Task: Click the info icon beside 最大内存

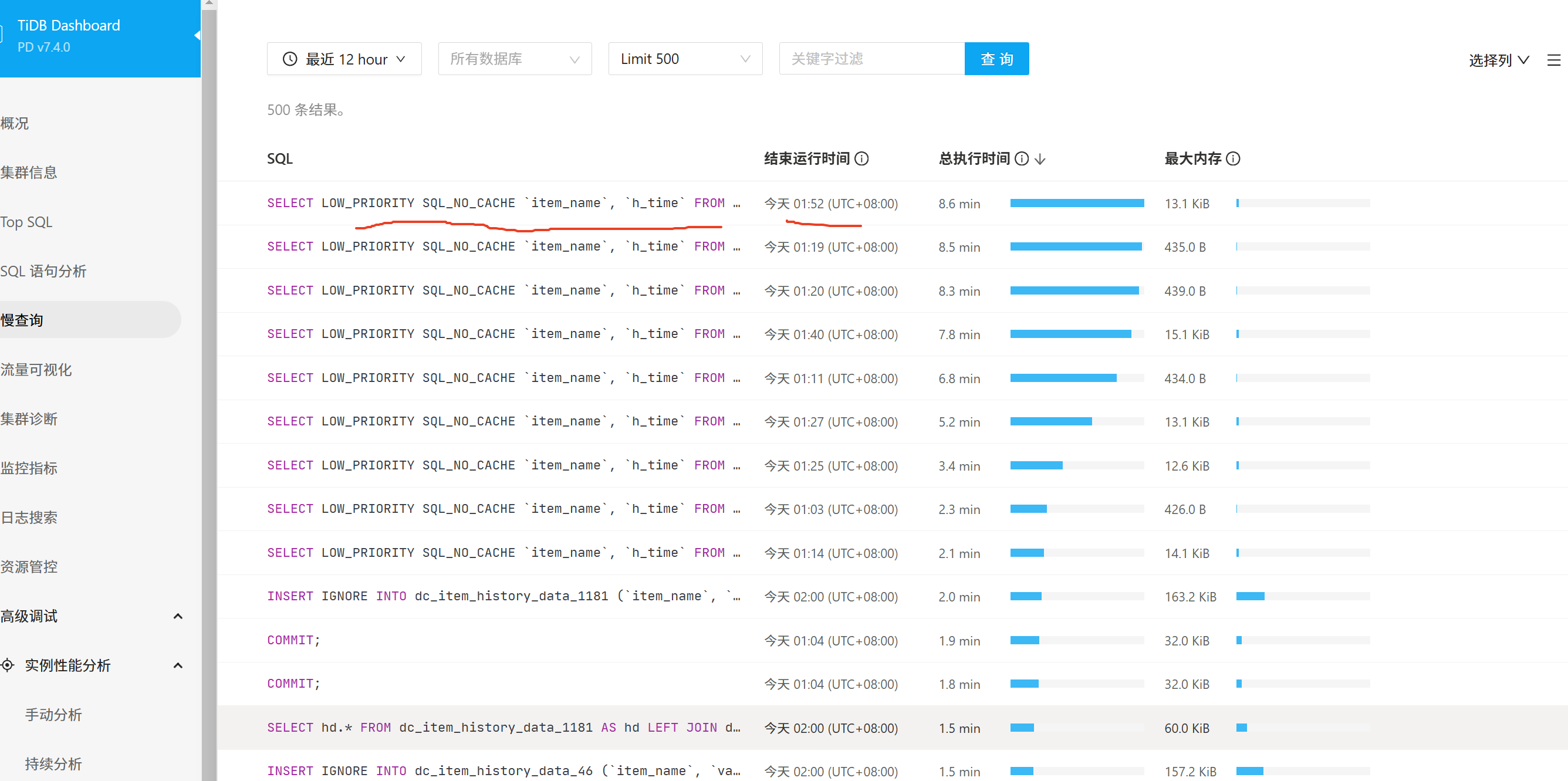Action: click(1232, 159)
